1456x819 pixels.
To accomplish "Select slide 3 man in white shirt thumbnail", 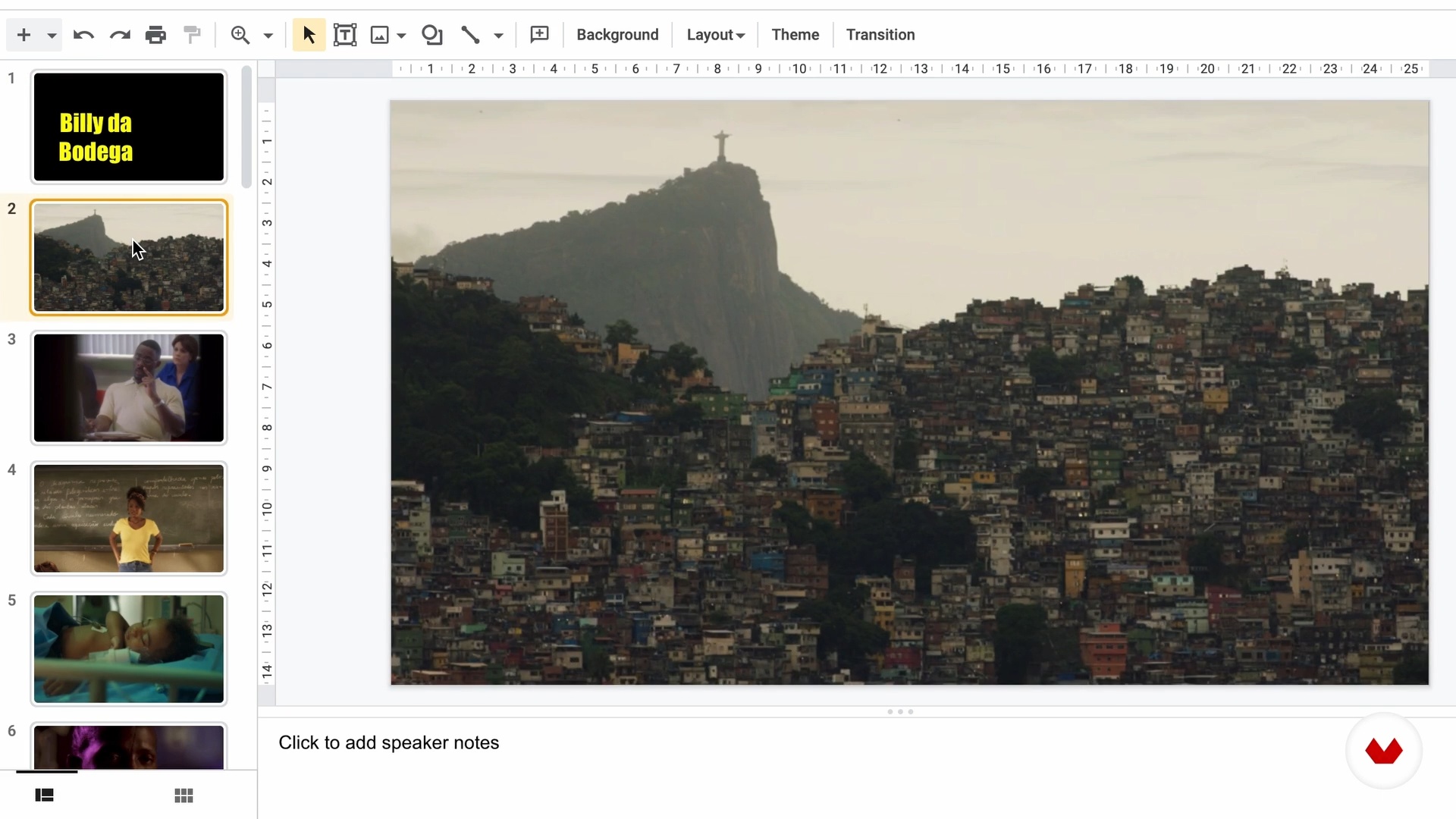I will coord(129,388).
